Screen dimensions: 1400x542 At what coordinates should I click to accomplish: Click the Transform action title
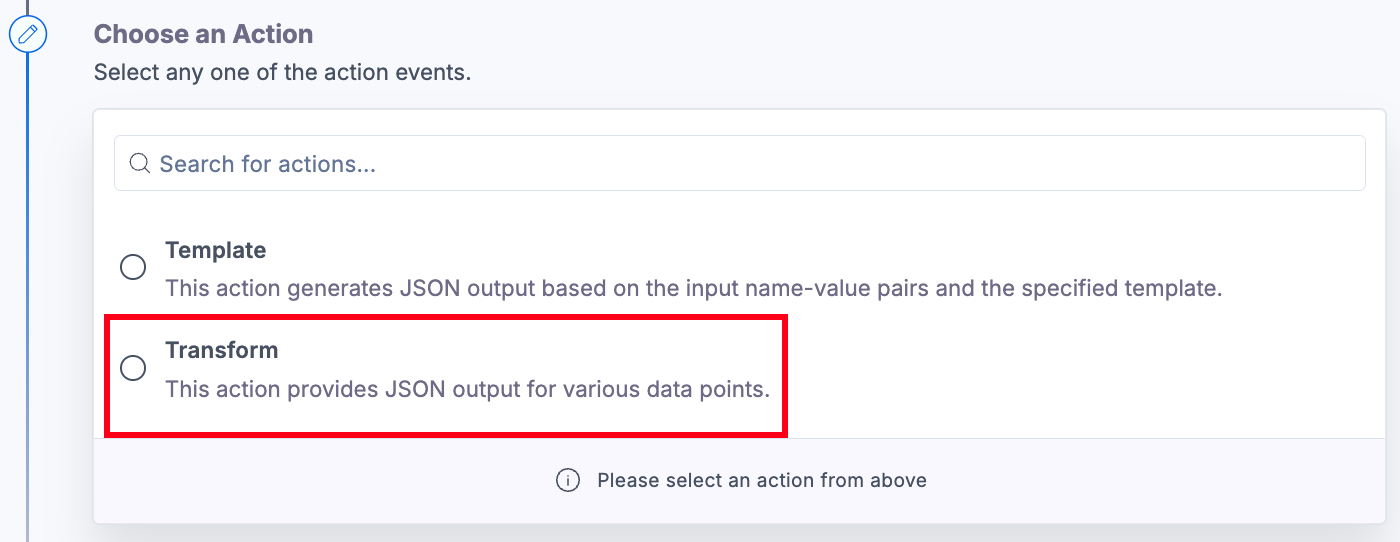[221, 351]
